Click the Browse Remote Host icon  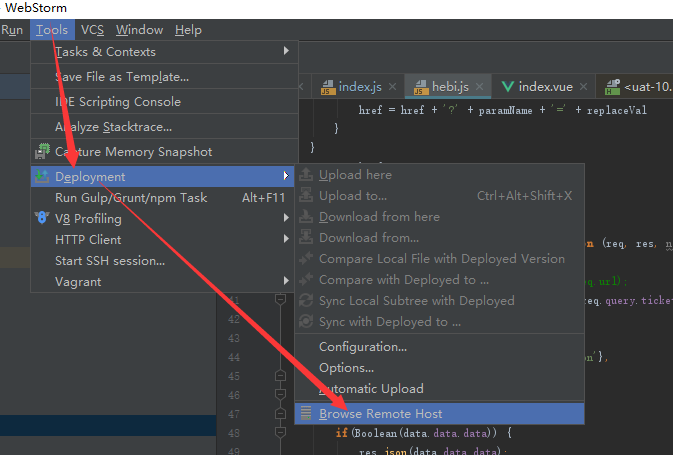click(x=306, y=413)
